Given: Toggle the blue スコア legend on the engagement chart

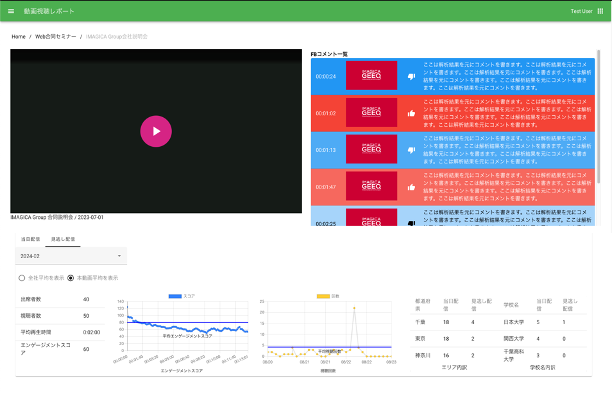Looking at the screenshot, I should click(181, 296).
